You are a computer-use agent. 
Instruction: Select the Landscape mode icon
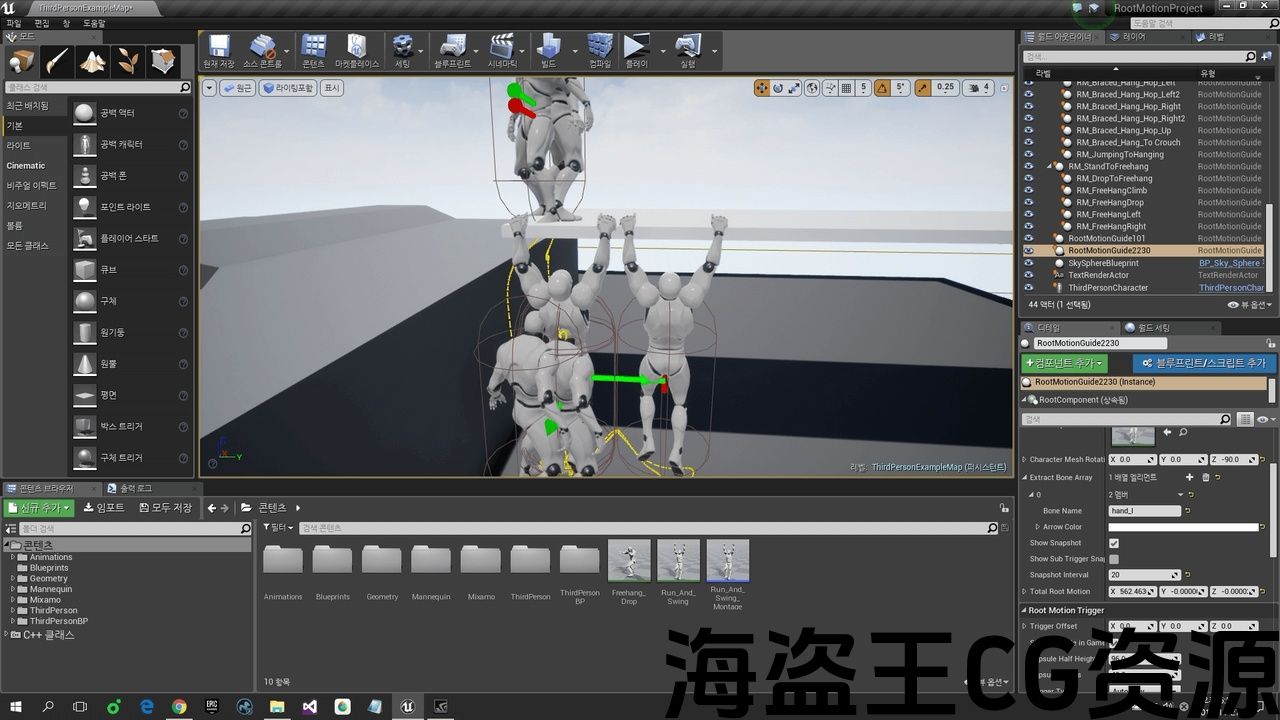(x=93, y=62)
